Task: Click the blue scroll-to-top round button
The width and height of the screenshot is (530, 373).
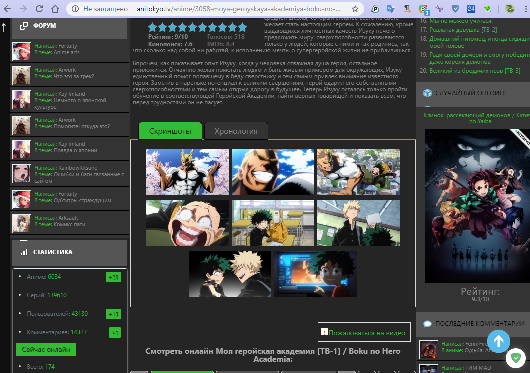Action: [x=498, y=342]
